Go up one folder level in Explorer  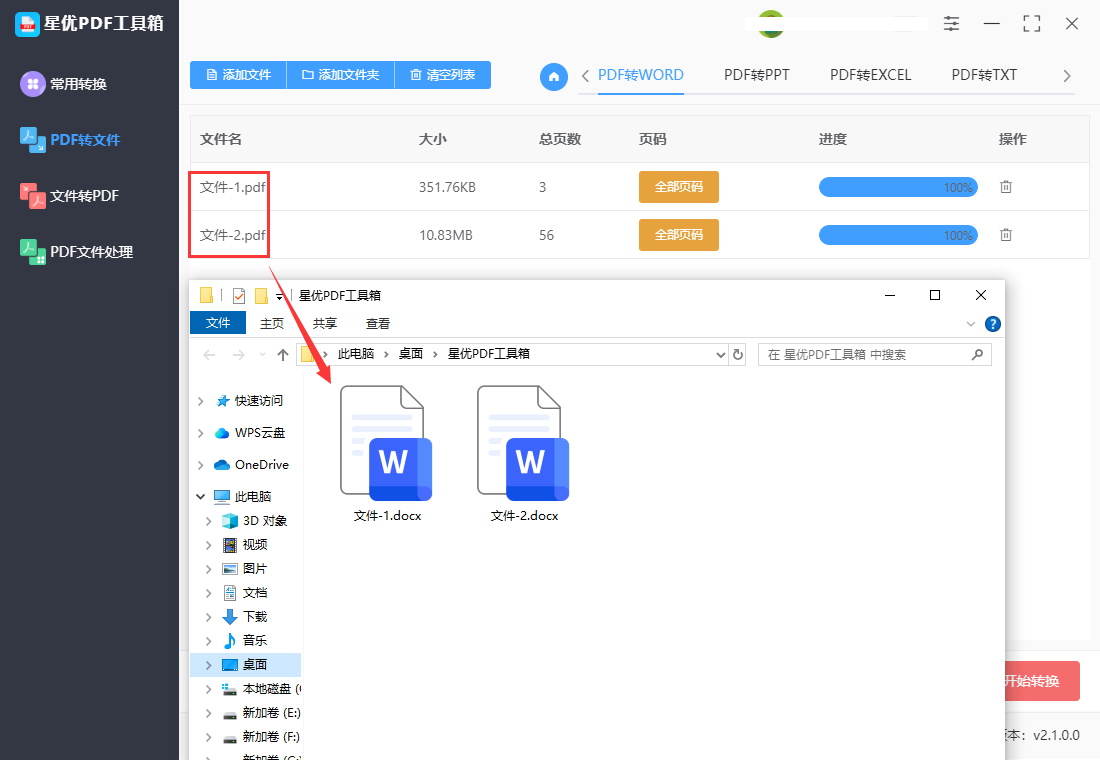click(x=283, y=355)
